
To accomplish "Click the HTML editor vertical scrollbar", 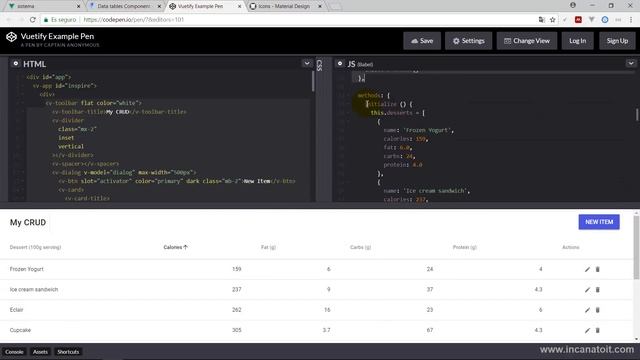I will coord(313,81).
